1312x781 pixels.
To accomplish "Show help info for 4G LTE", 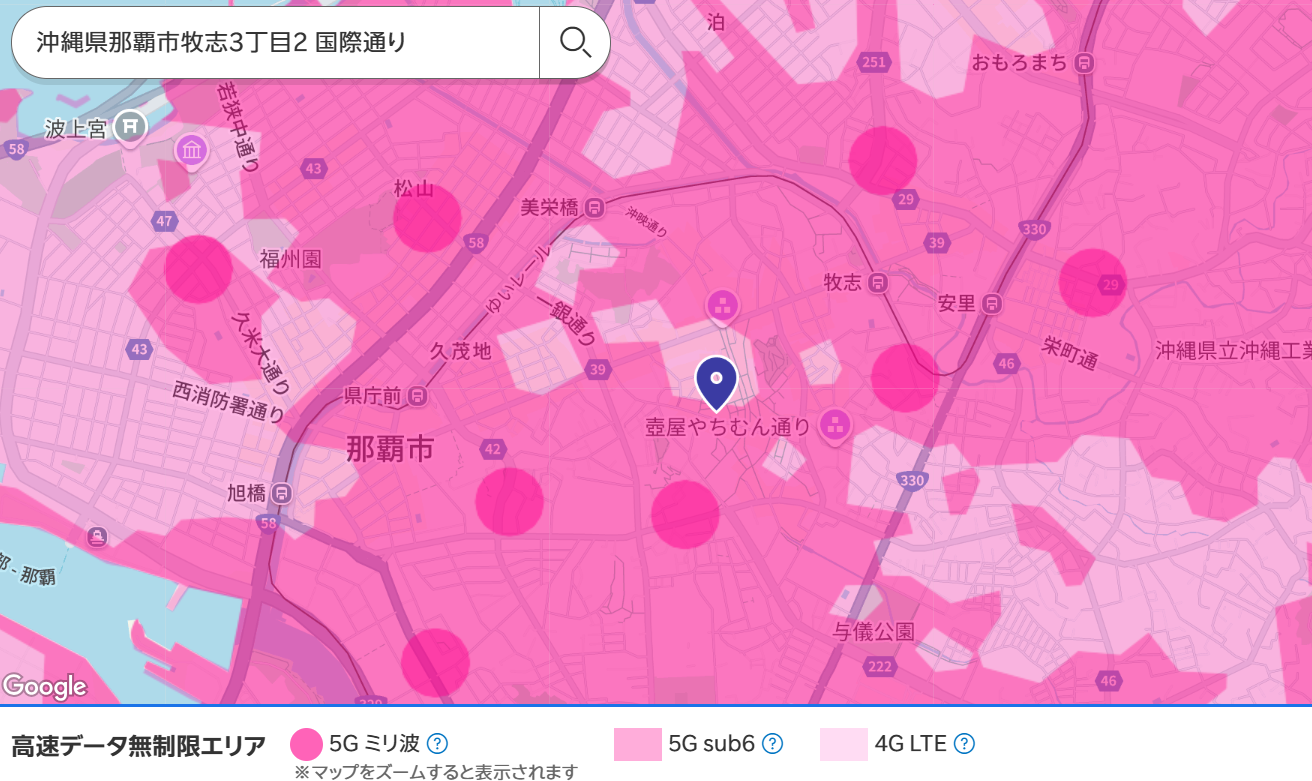I will pos(963,744).
